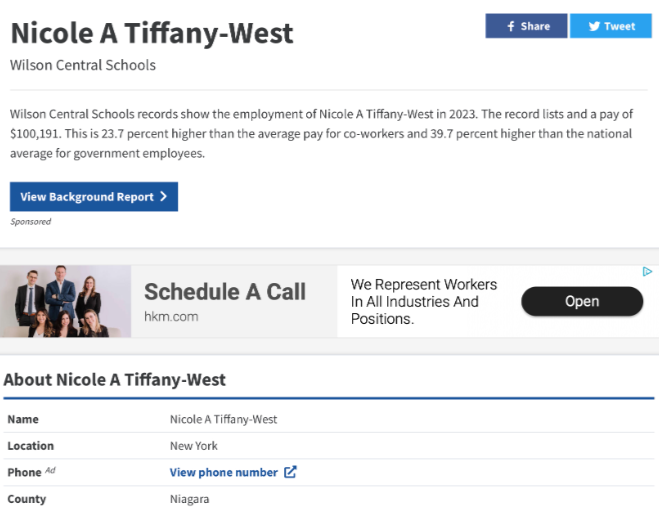
Task: Click the Sponsored label below the report button
Action: click(x=31, y=222)
